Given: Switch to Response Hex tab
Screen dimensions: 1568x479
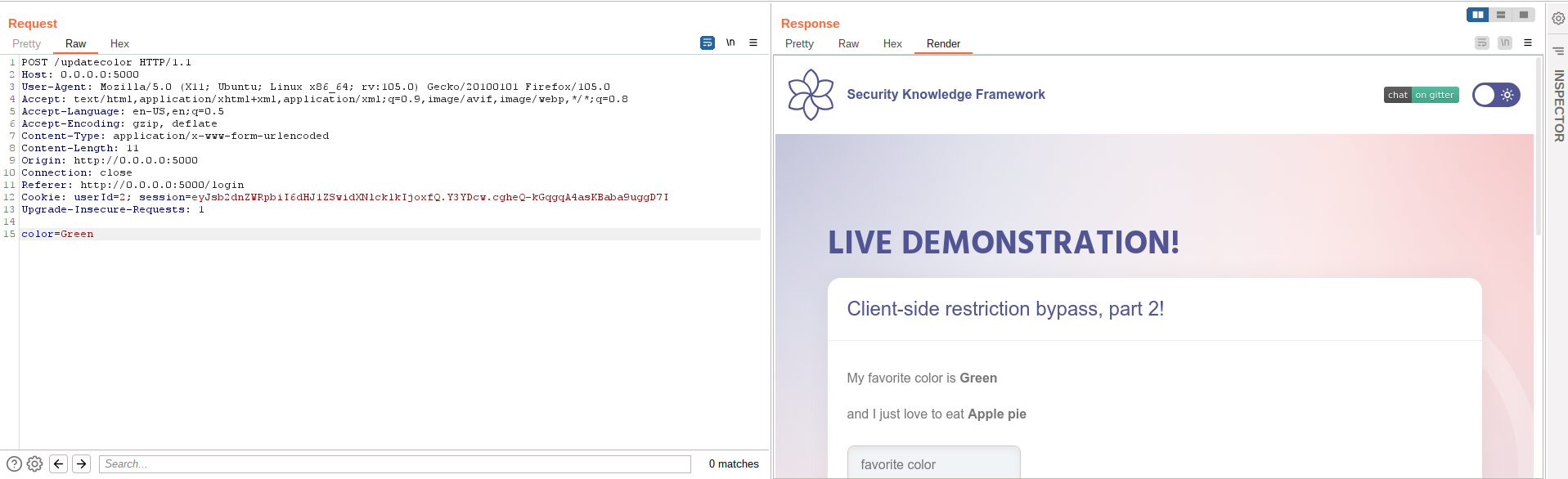Looking at the screenshot, I should click(x=892, y=43).
